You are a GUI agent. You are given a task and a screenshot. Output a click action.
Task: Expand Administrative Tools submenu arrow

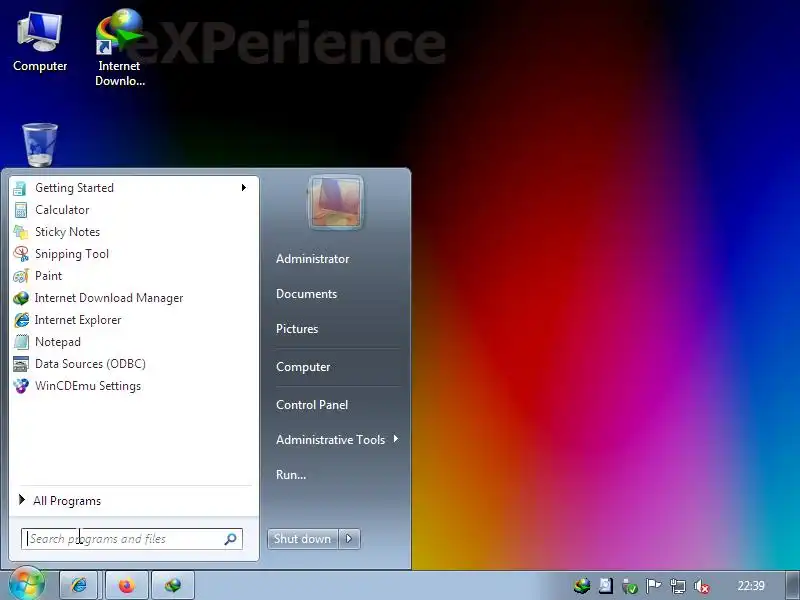(x=395, y=439)
